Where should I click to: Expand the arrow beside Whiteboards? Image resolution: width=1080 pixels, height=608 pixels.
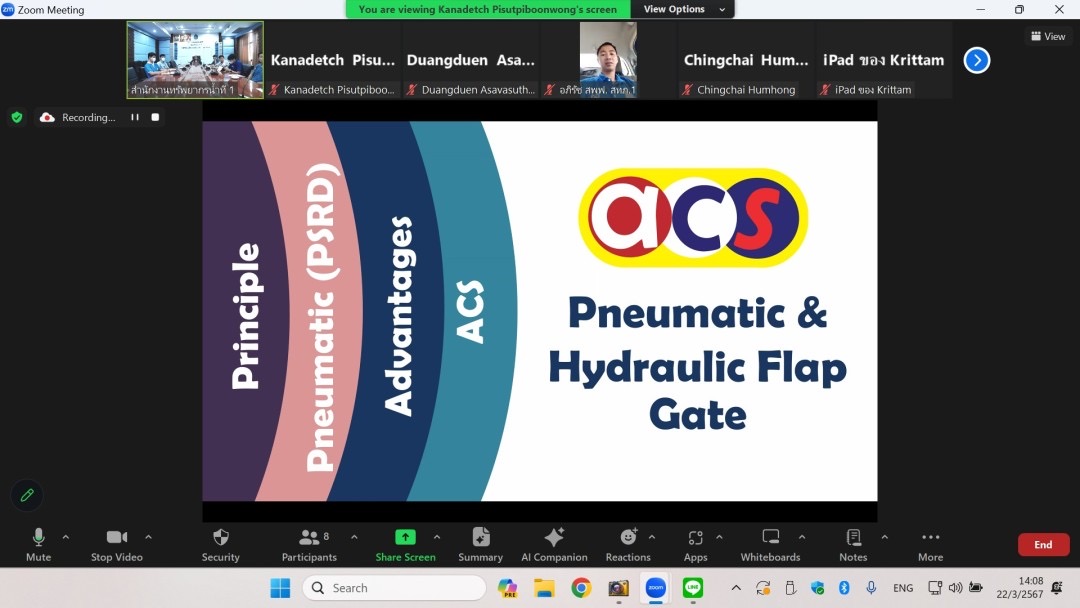tap(802, 537)
